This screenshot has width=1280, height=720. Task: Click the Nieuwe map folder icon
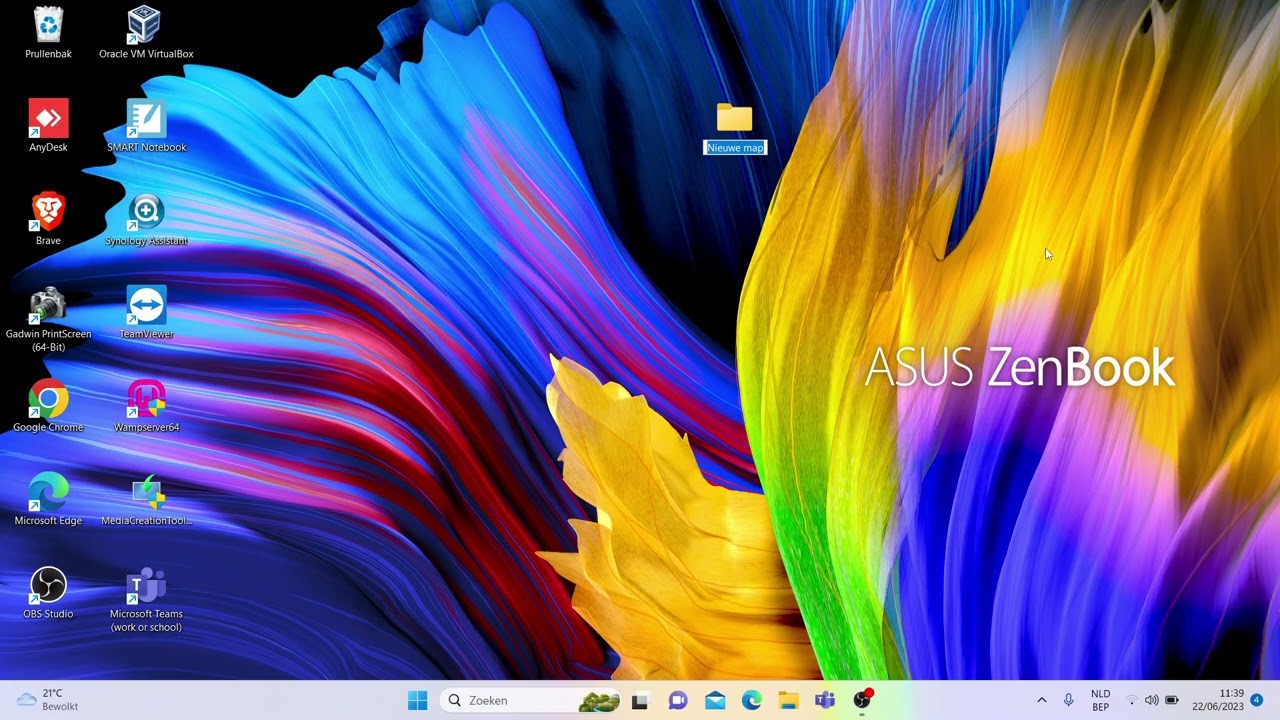point(734,118)
